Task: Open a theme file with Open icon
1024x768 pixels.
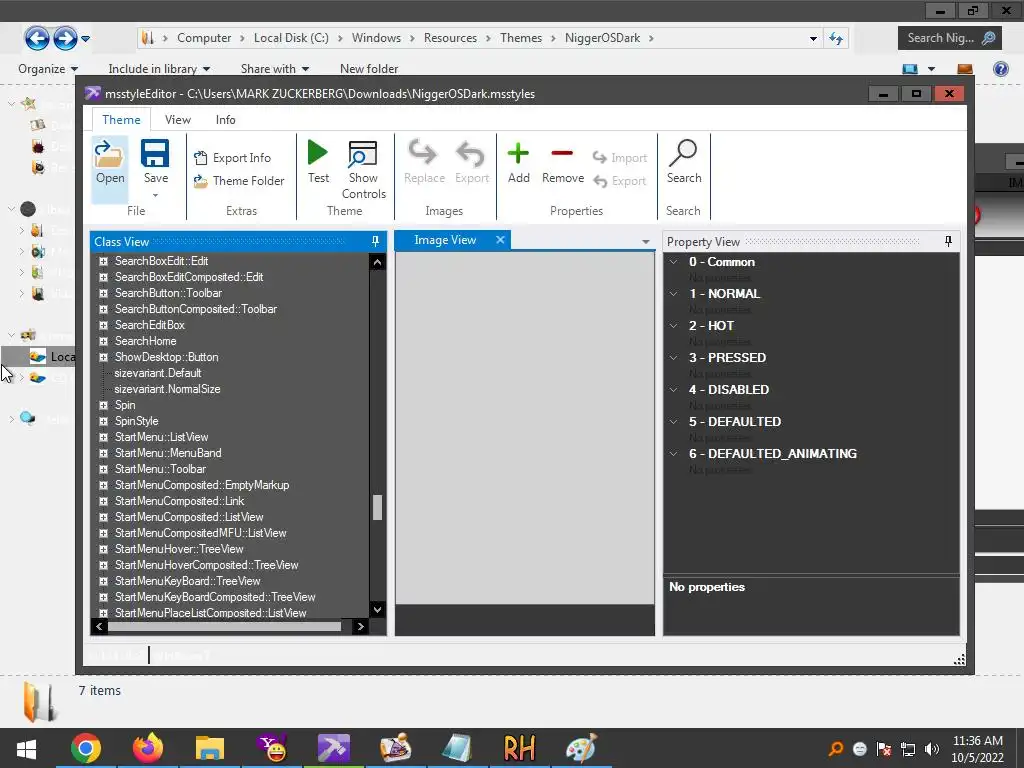Action: pos(110,163)
